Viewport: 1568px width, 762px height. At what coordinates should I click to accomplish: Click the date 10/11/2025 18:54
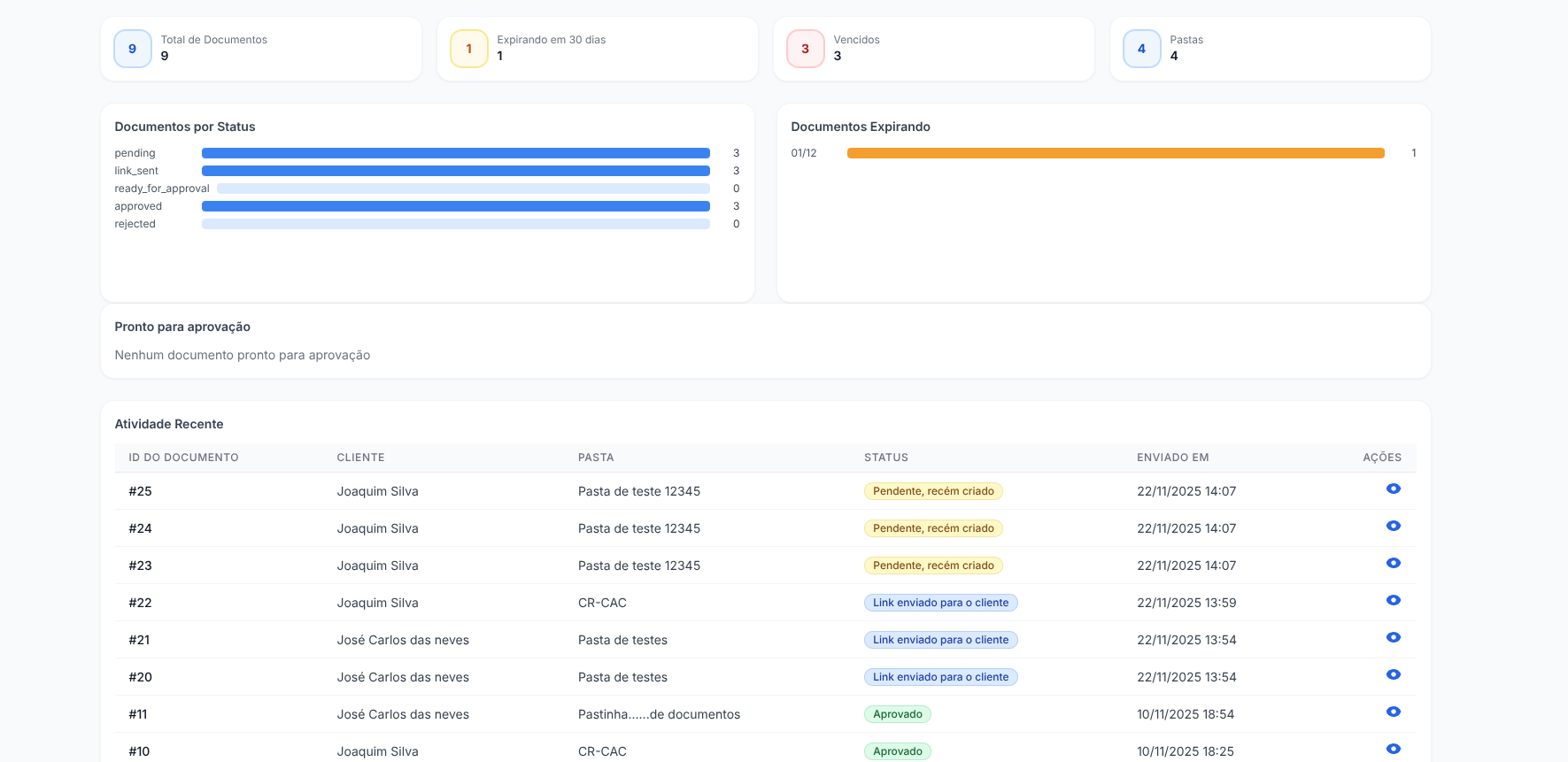coord(1186,714)
